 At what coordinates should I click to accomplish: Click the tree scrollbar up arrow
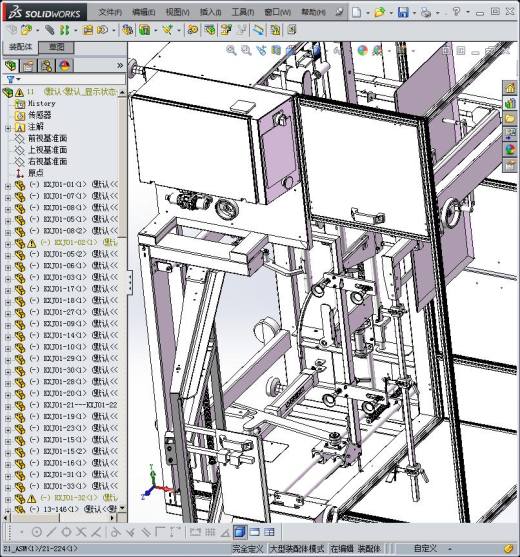(122, 92)
